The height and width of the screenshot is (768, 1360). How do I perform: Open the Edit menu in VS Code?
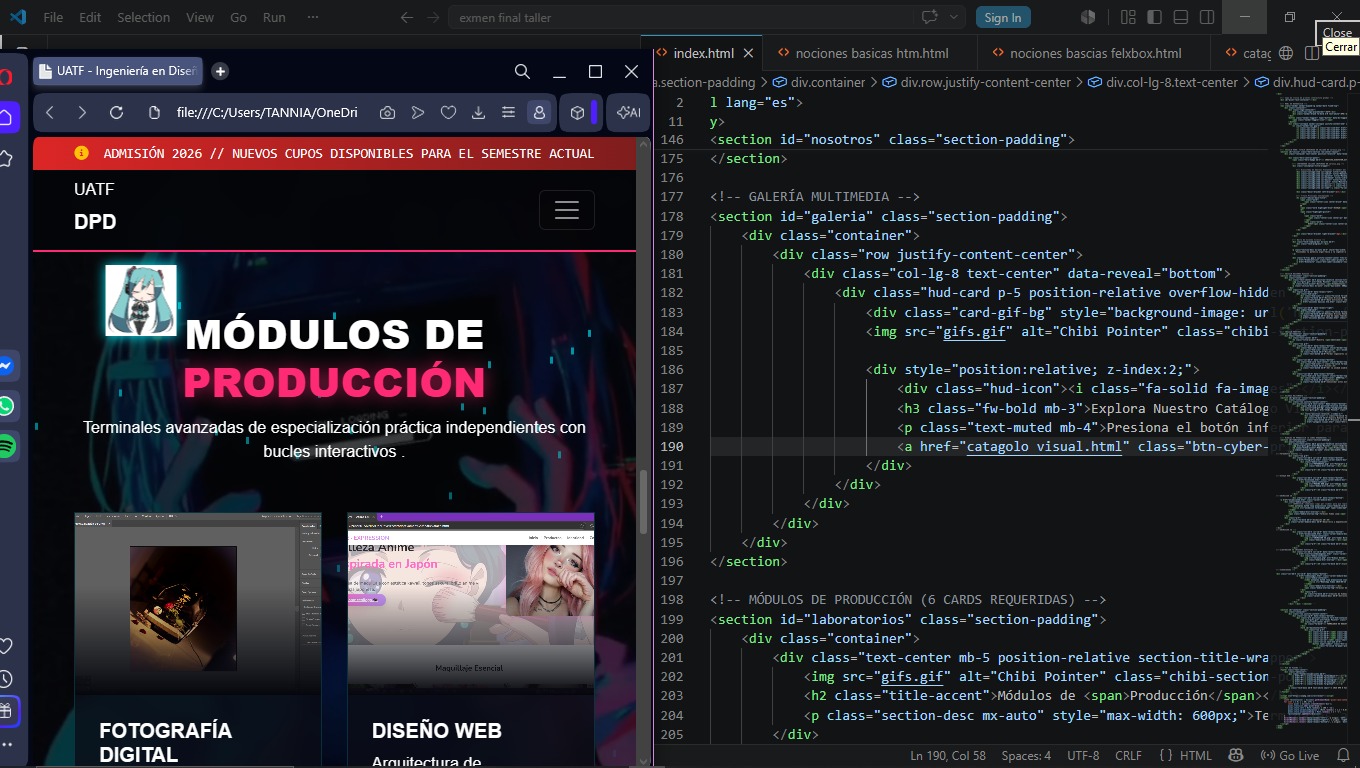click(x=90, y=17)
